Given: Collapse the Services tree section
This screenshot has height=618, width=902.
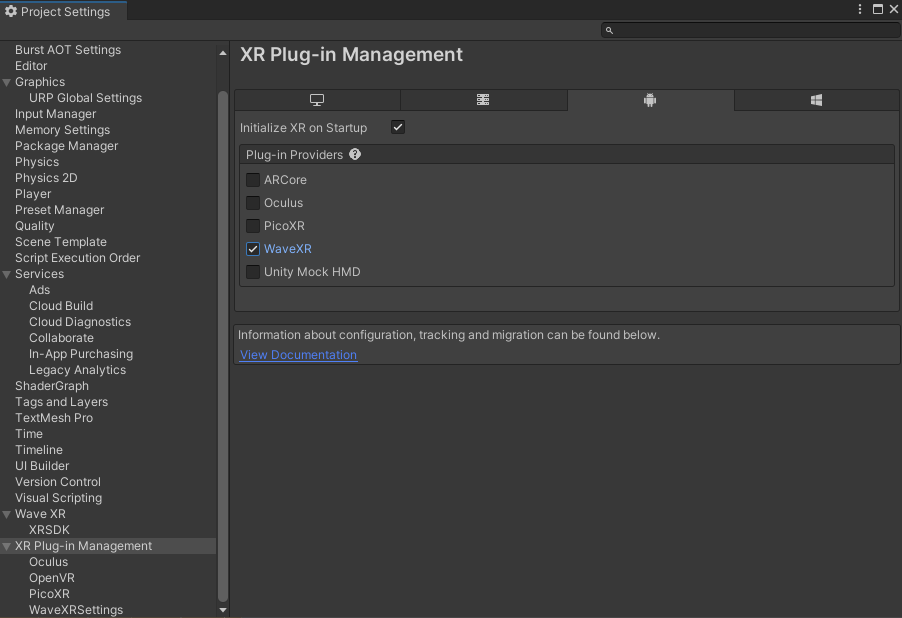Looking at the screenshot, I should point(7,274).
